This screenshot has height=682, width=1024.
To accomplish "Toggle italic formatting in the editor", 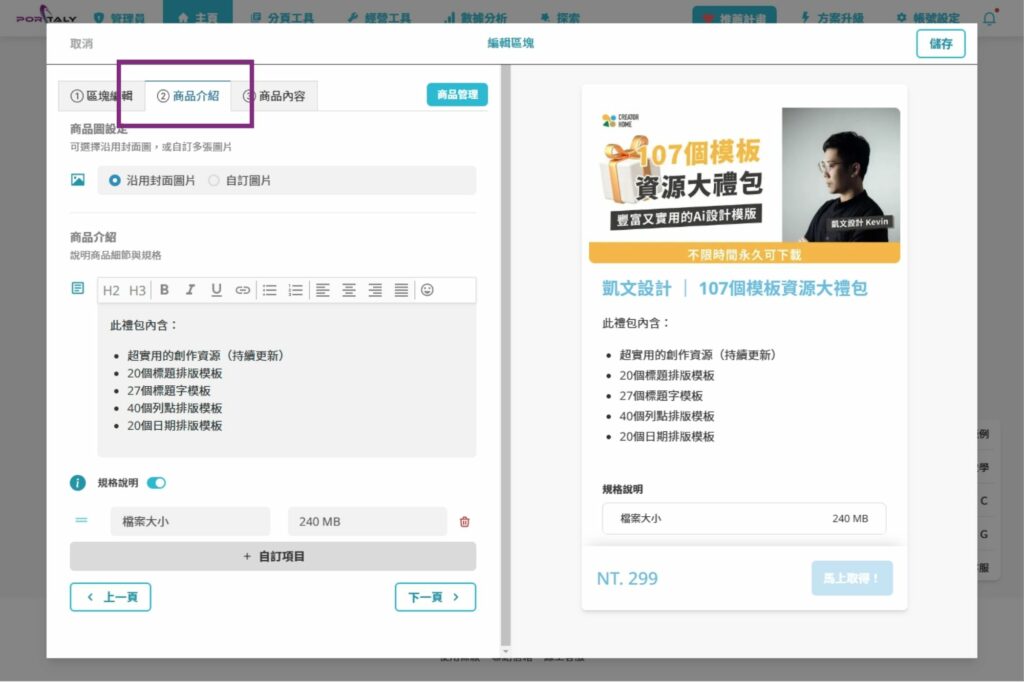I will point(190,289).
